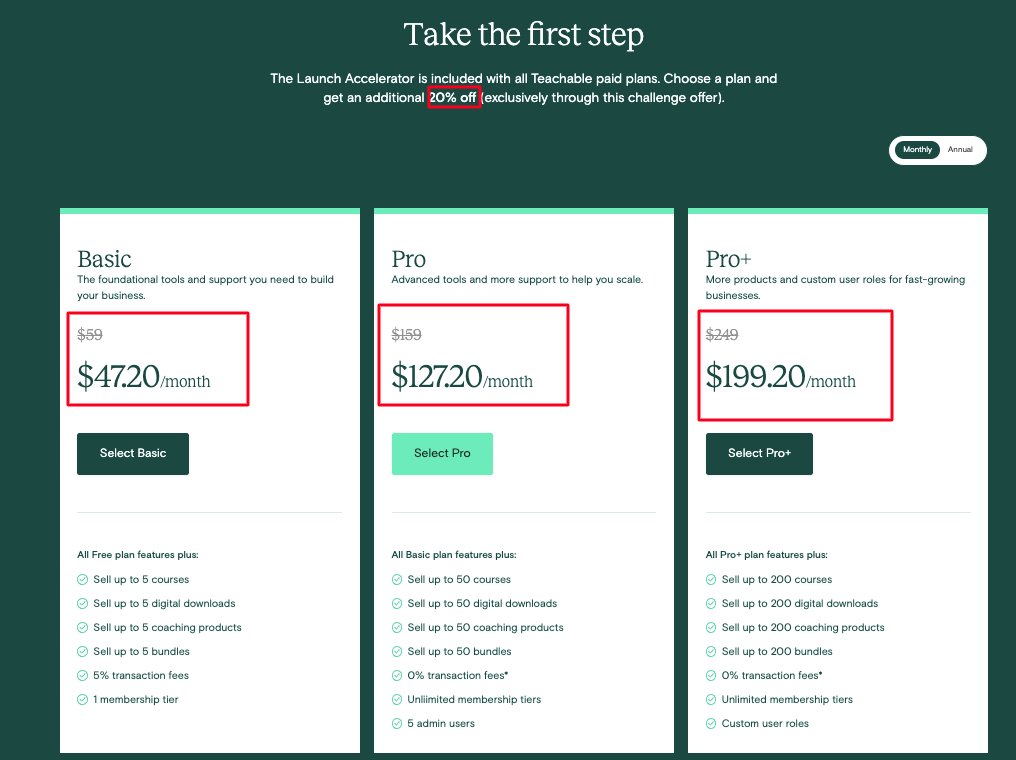
Task: Click checkmark icon beside Basic's 5 courses
Action: tap(83, 580)
